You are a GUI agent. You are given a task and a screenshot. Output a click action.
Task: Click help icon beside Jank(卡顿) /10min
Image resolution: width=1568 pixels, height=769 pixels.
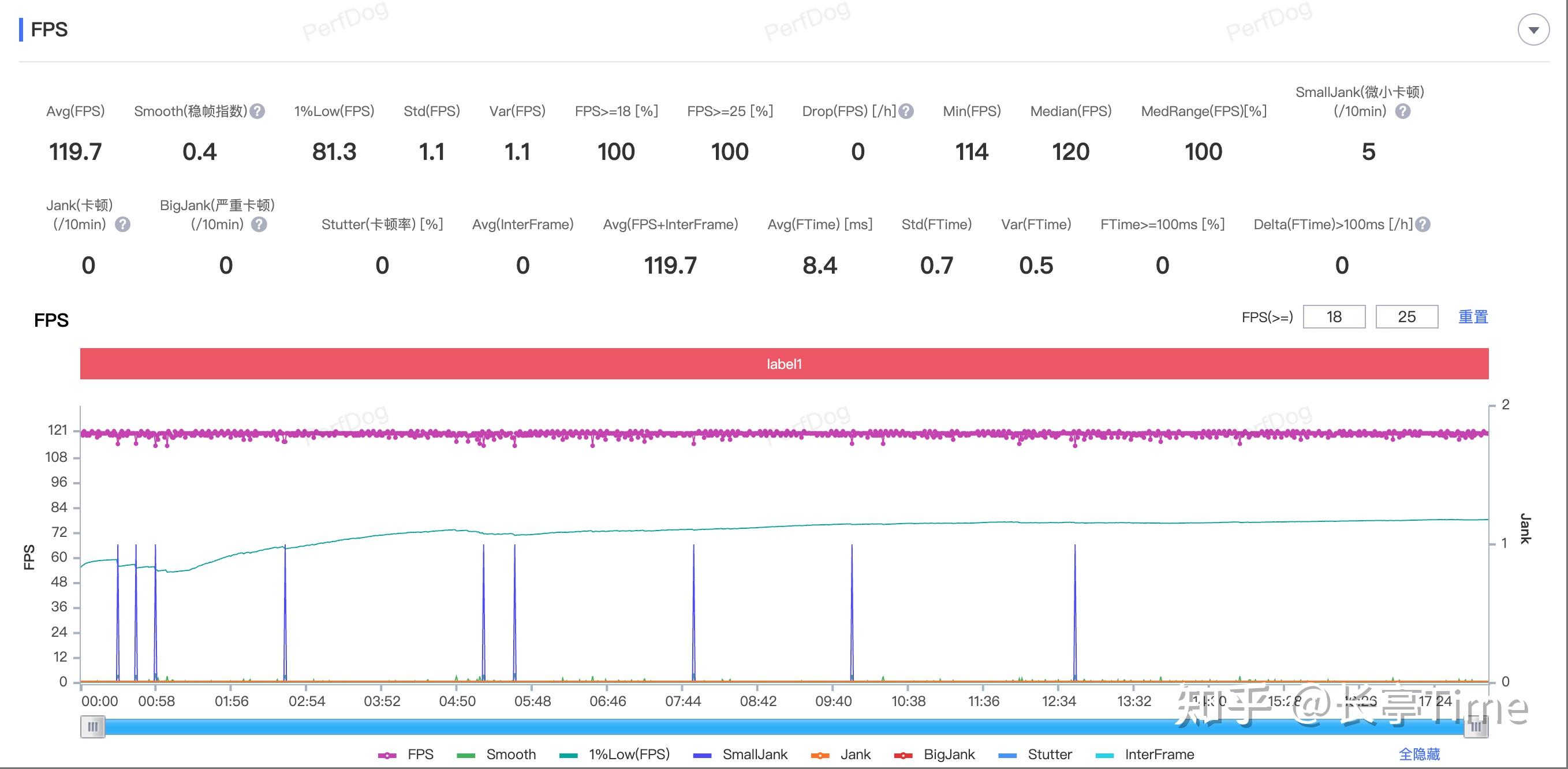coord(123,225)
